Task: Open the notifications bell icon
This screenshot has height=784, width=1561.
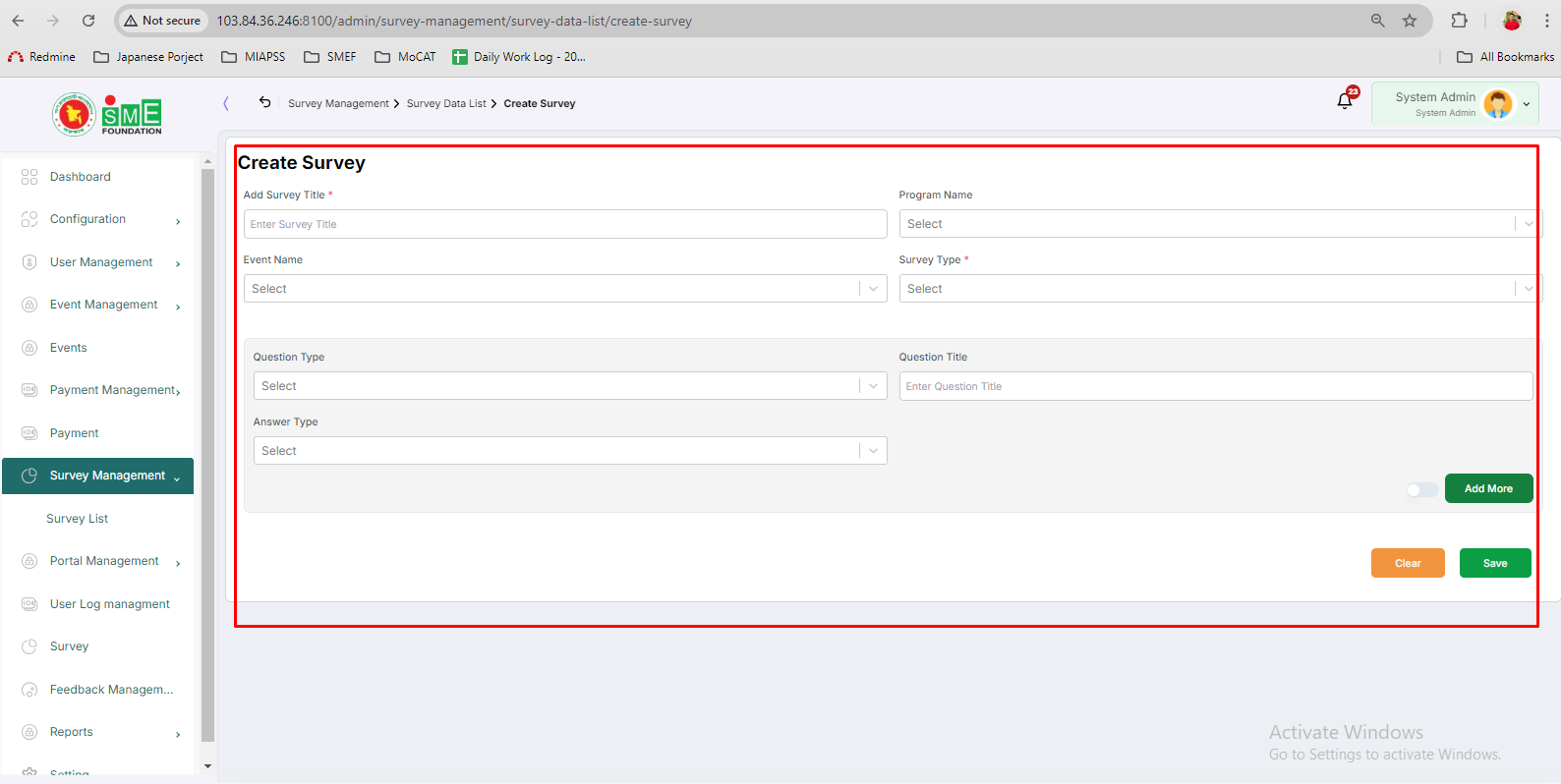Action: pyautogui.click(x=1345, y=100)
